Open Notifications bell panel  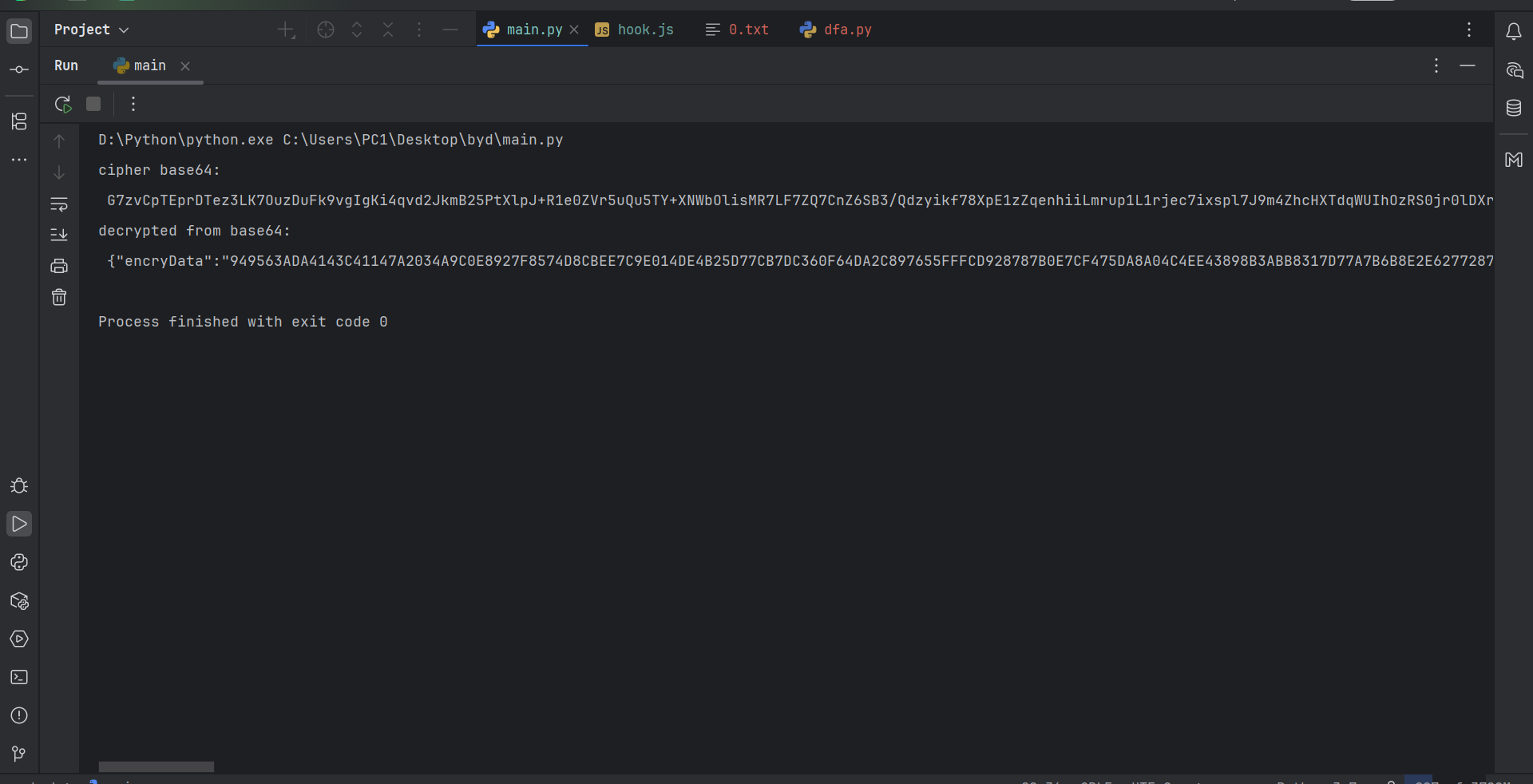click(x=1513, y=31)
